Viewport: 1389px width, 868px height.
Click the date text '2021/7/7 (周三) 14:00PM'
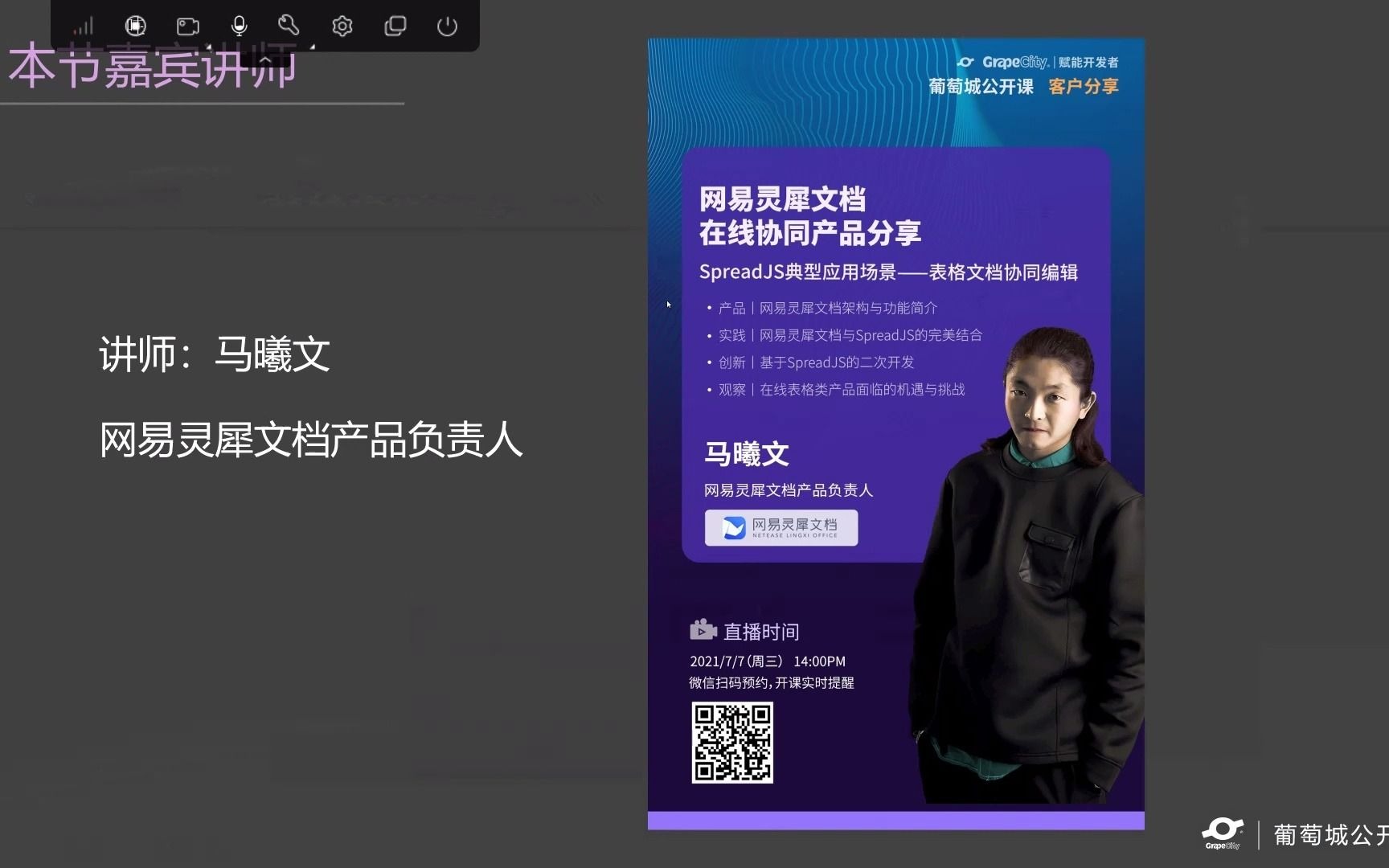[x=768, y=661]
